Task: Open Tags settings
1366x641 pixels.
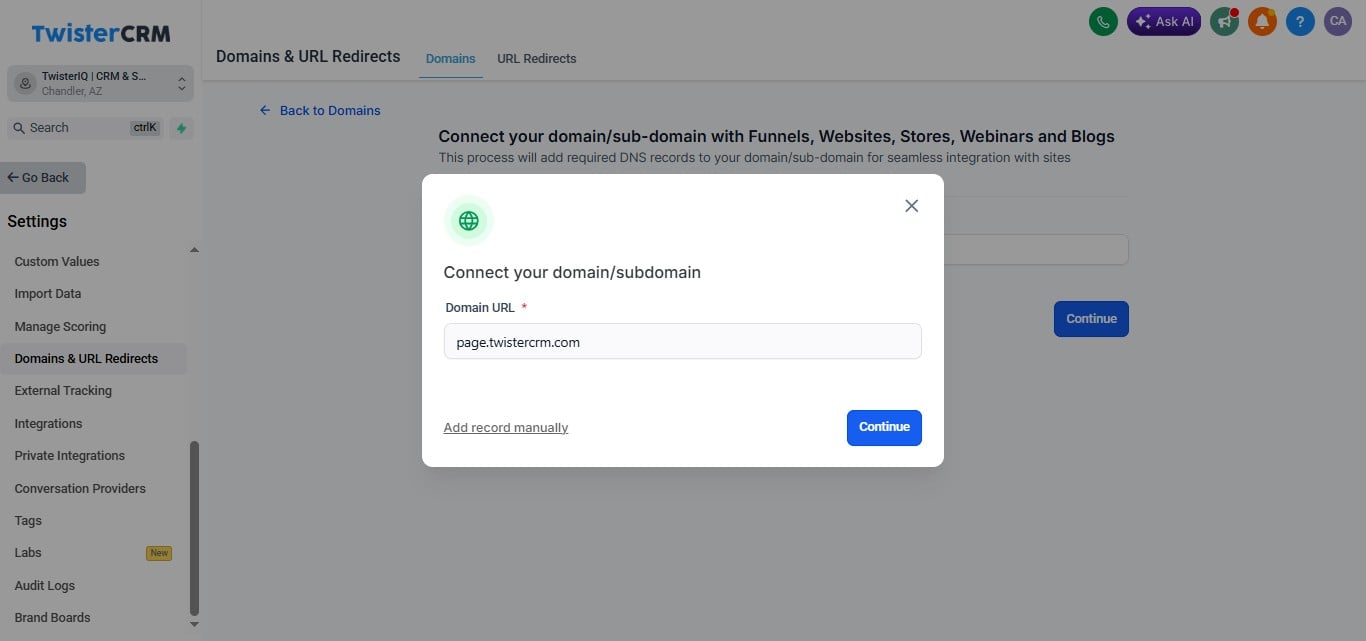Action: pyautogui.click(x=28, y=520)
